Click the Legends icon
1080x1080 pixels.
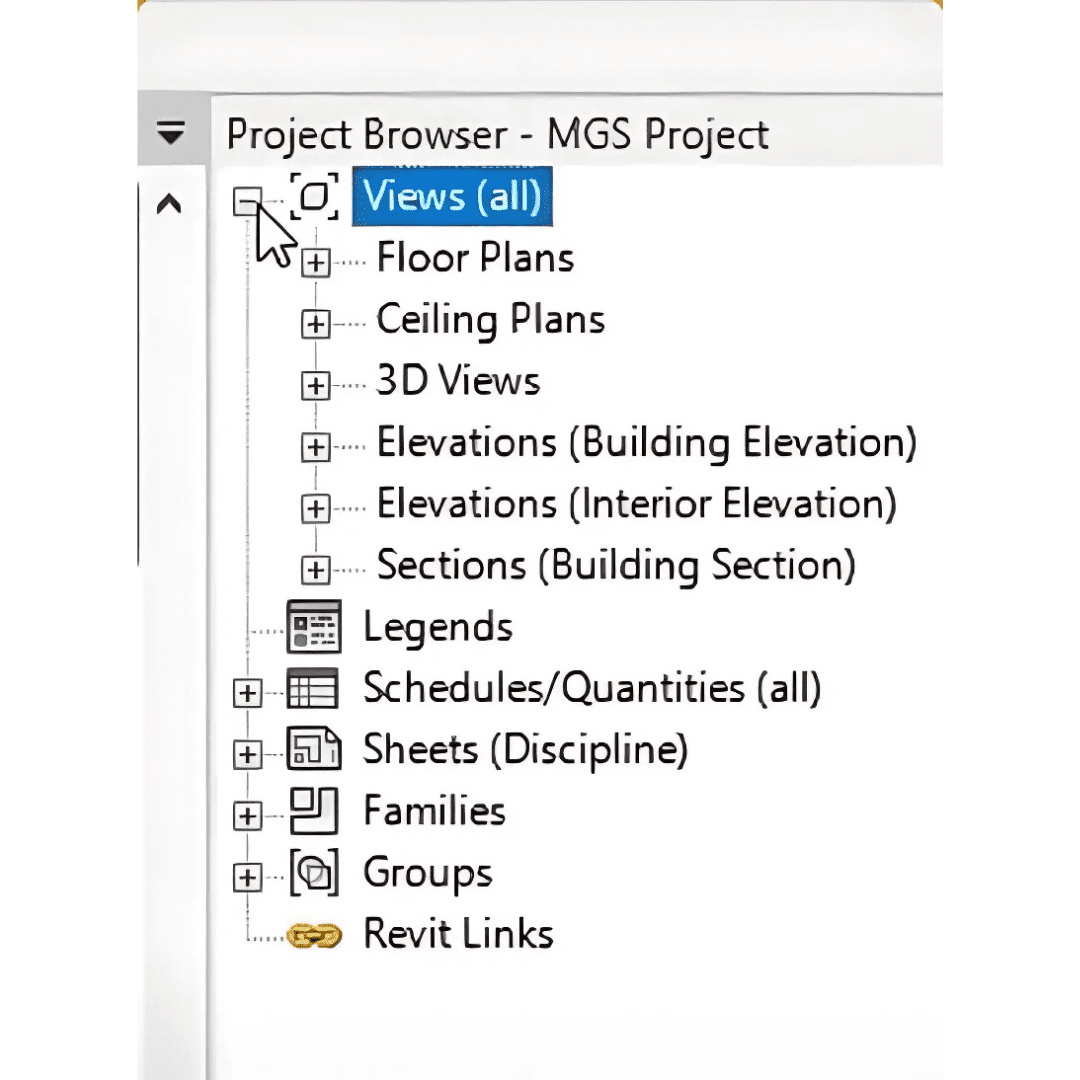coord(314,627)
